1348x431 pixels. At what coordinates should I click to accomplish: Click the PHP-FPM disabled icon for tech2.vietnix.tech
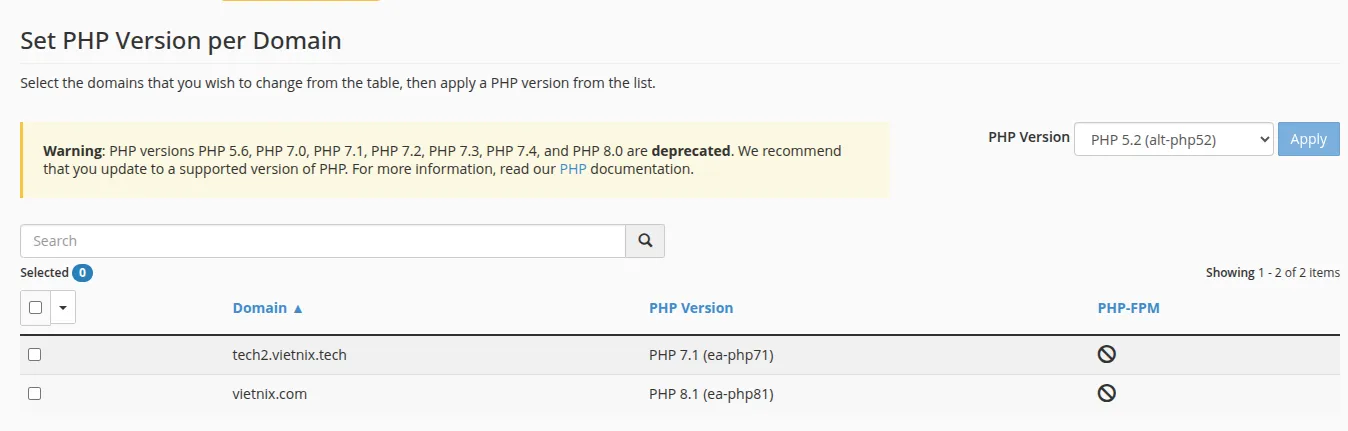(1107, 354)
